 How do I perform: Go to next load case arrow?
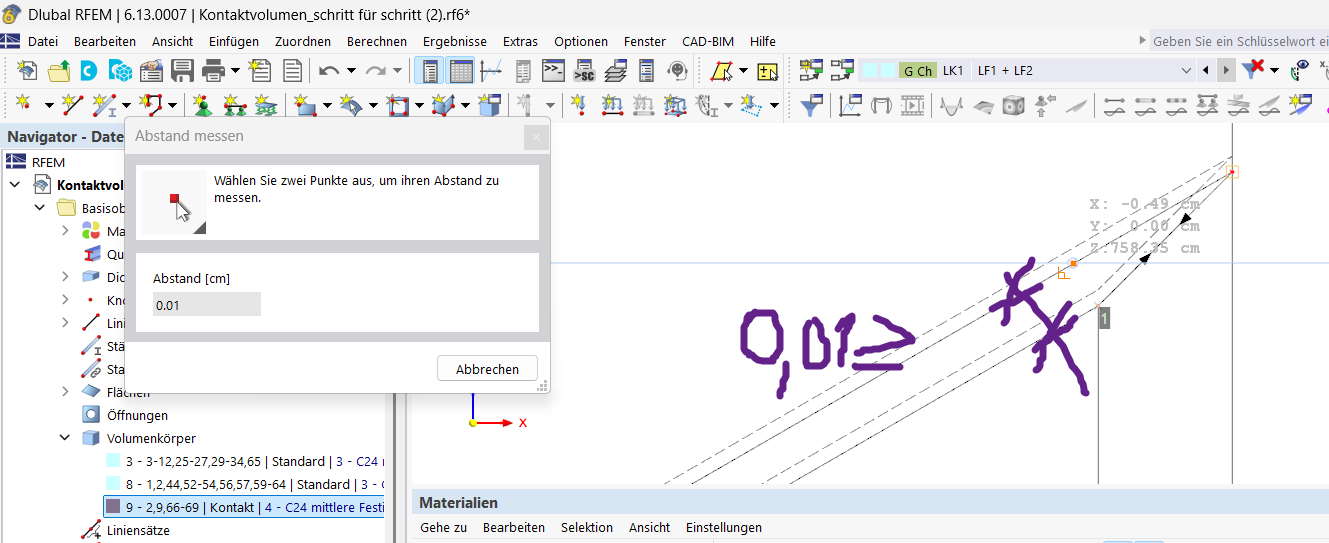point(1226,71)
